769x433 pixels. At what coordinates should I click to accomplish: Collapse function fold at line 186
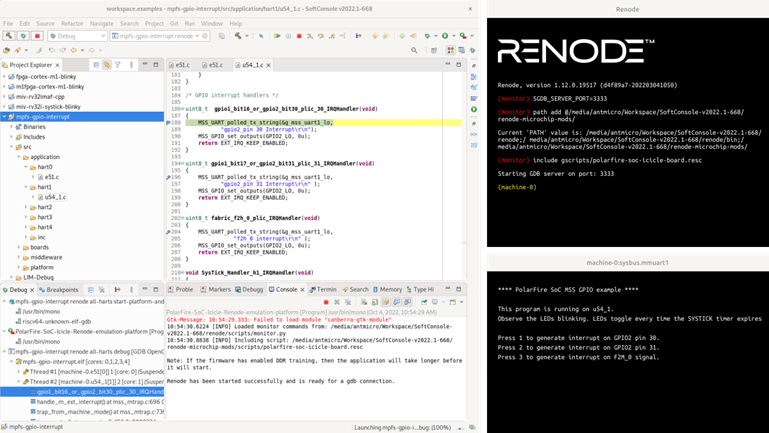click(x=182, y=109)
